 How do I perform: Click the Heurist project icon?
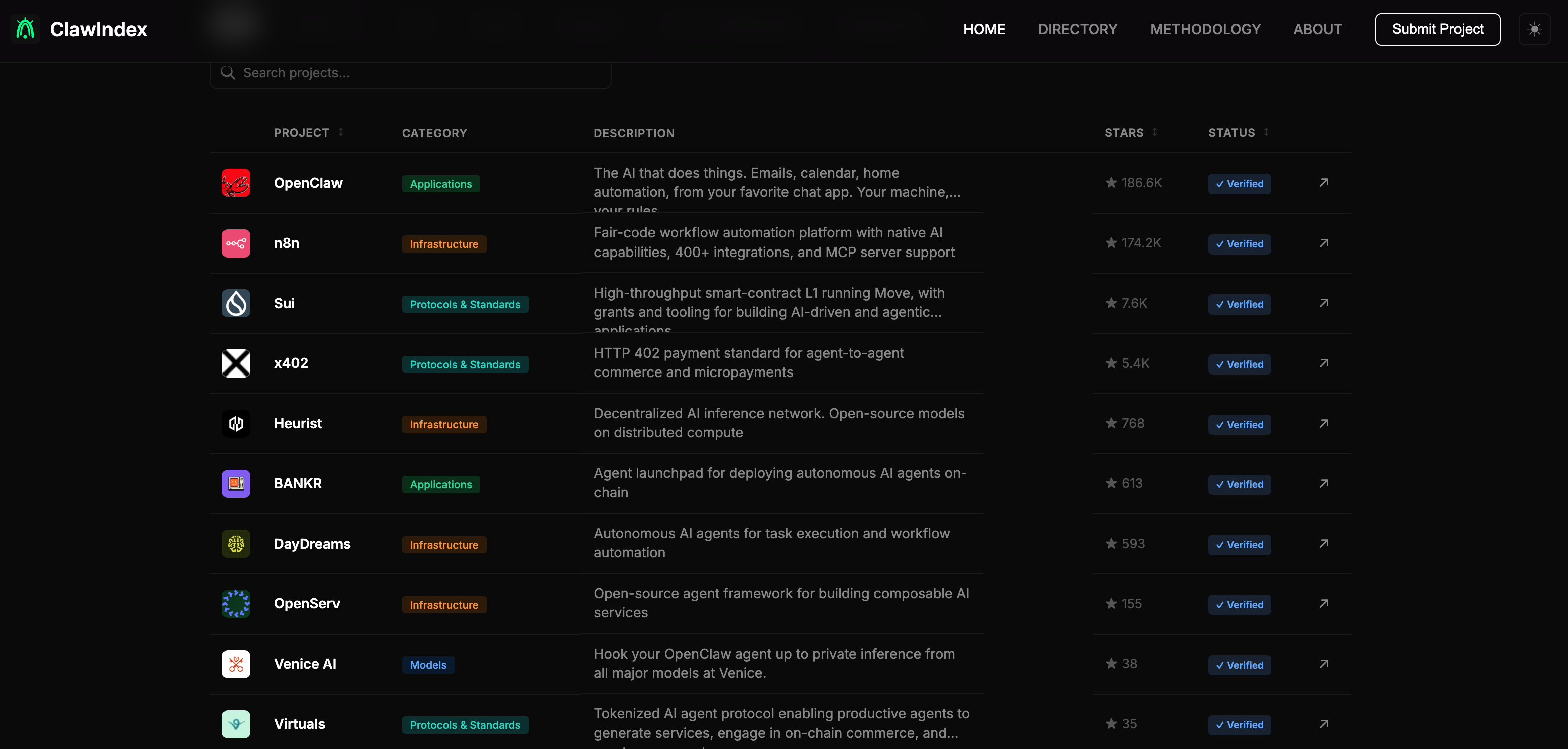tap(236, 424)
